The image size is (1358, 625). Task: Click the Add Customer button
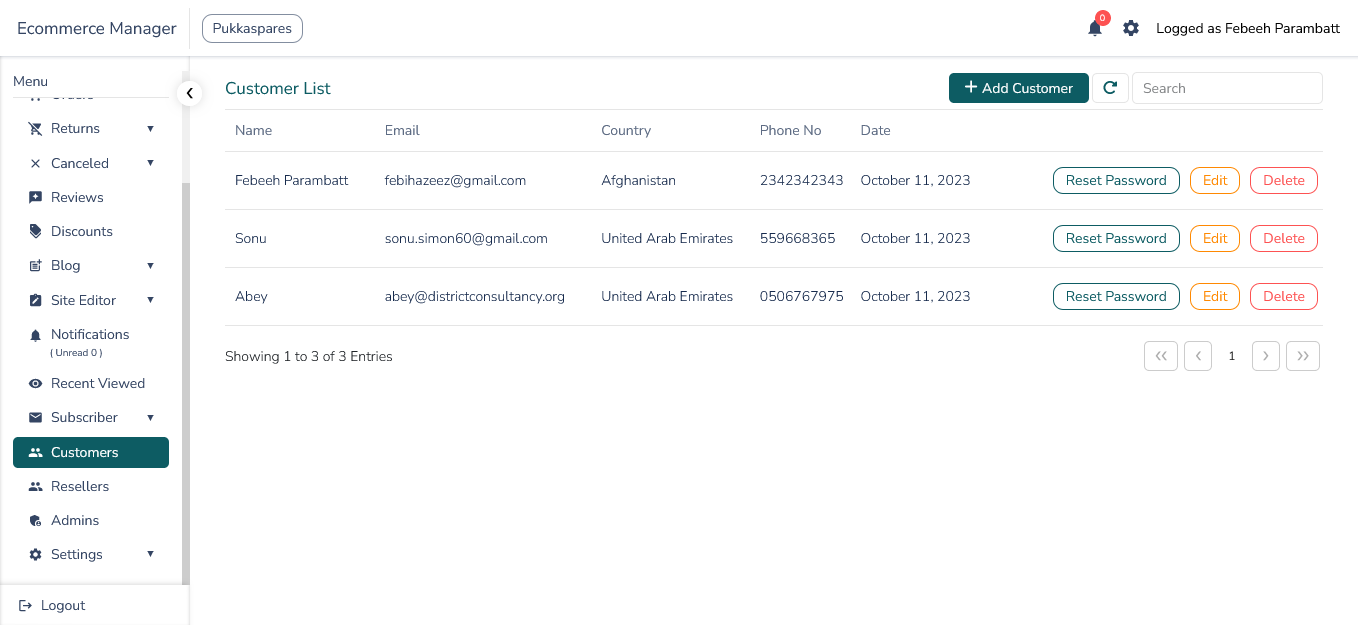[x=1018, y=88]
